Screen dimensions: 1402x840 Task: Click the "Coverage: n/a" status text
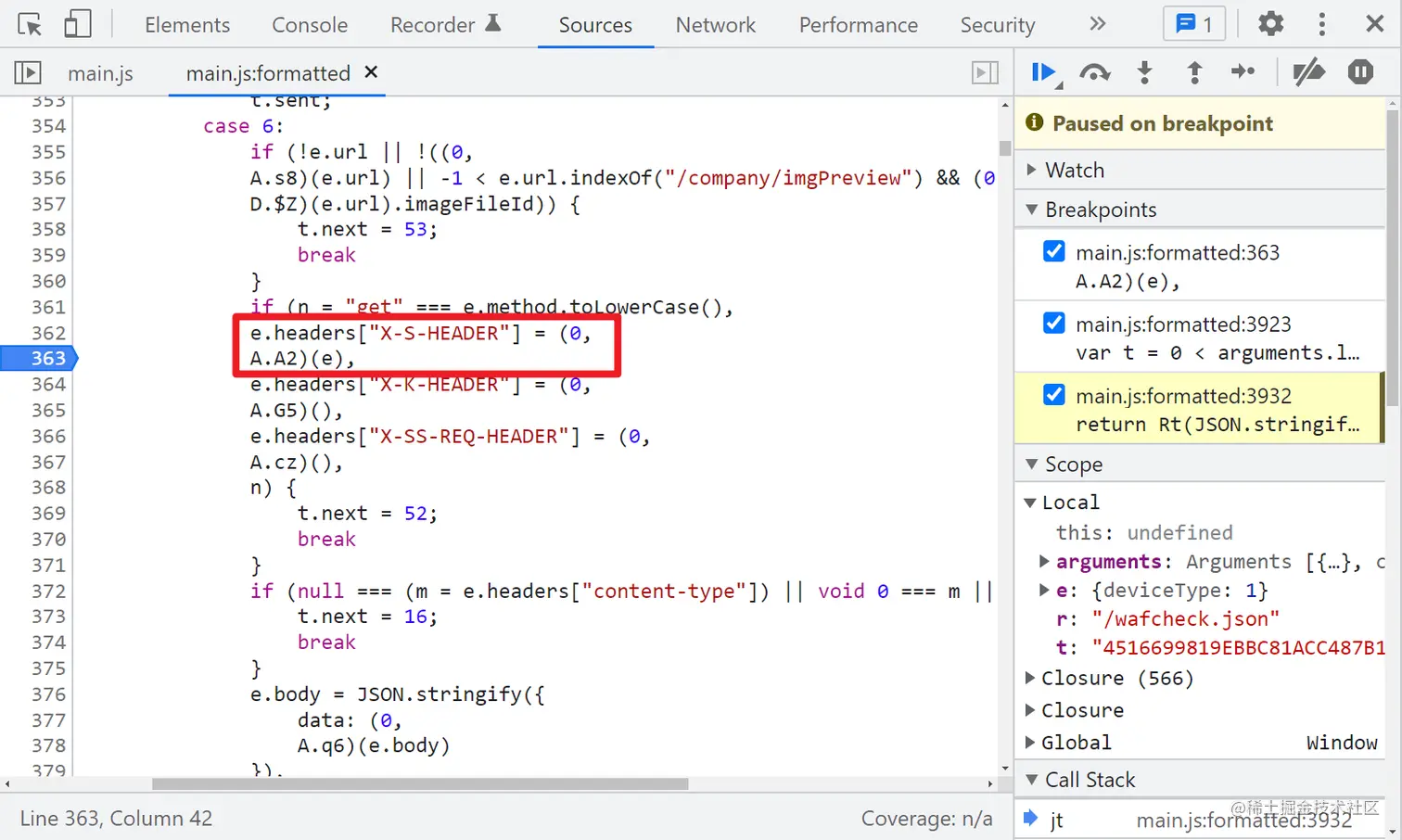tap(926, 819)
